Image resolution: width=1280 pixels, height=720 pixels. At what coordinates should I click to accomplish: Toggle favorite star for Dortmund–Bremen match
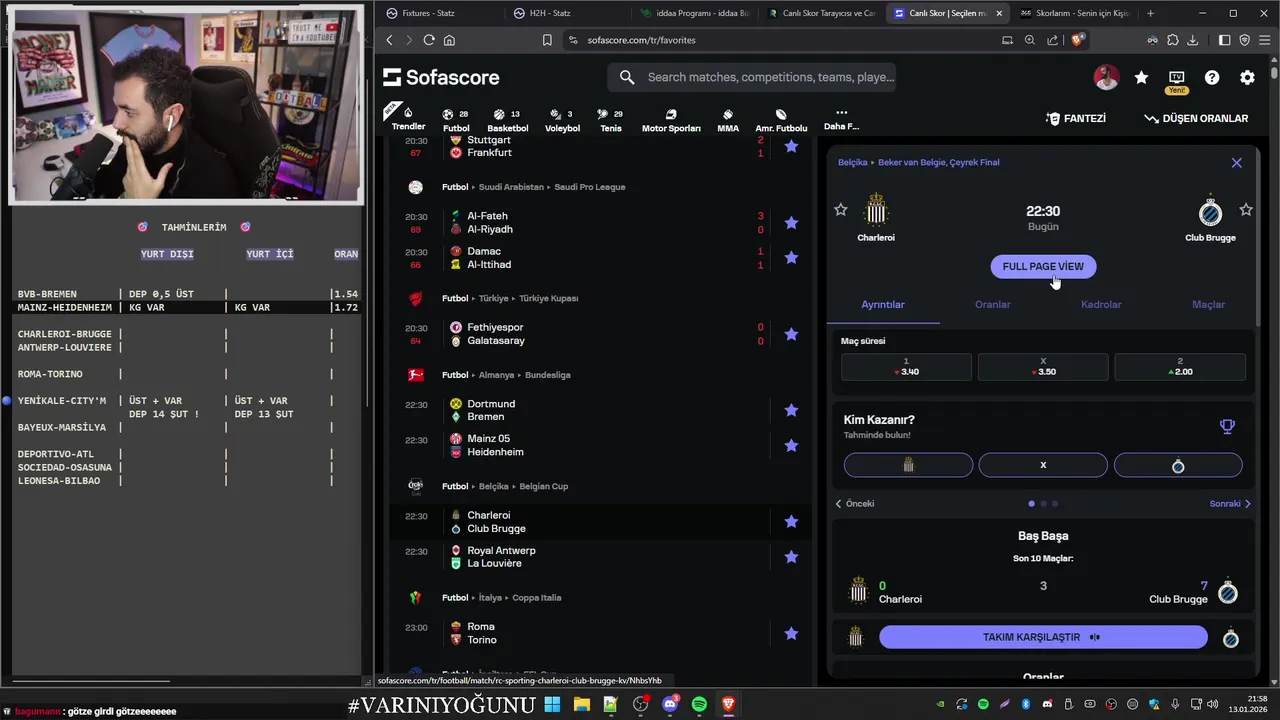tap(791, 410)
